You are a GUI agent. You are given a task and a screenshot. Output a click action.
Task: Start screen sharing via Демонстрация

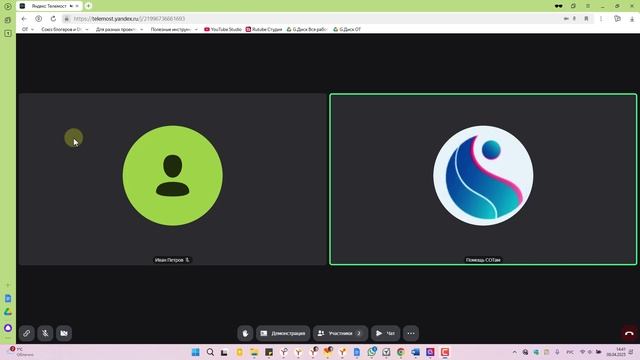click(x=283, y=333)
